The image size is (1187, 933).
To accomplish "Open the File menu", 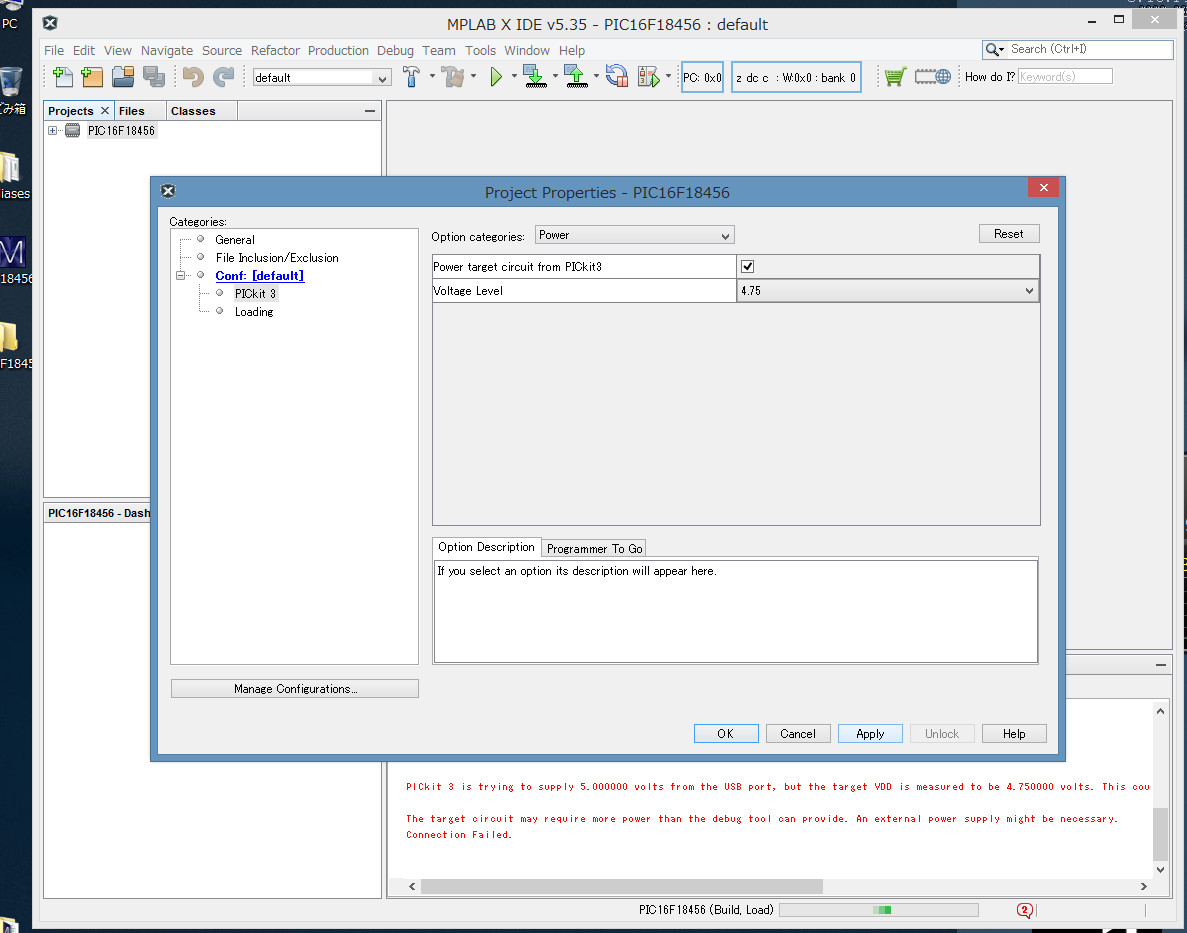I will click(x=54, y=51).
